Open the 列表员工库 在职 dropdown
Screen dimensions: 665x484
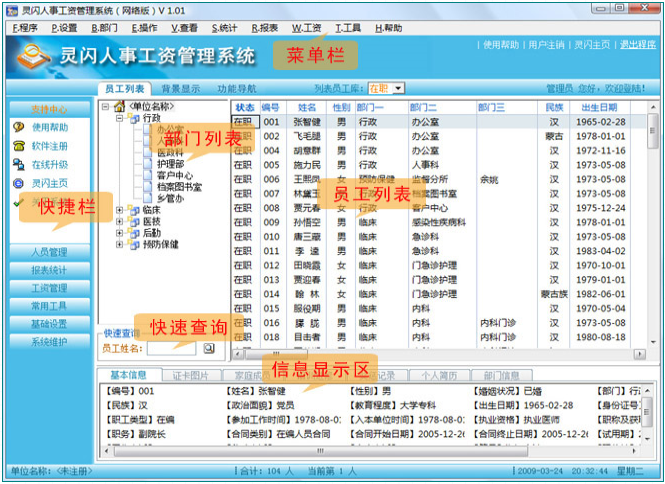point(398,88)
